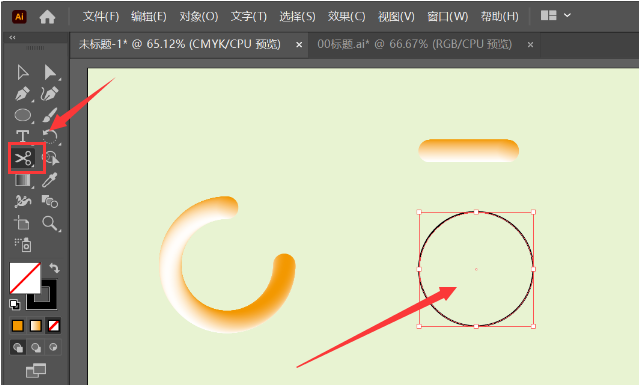Viewport: 639px width, 385px height.
Task: Open the 帮助(H) menu
Action: 499,16
